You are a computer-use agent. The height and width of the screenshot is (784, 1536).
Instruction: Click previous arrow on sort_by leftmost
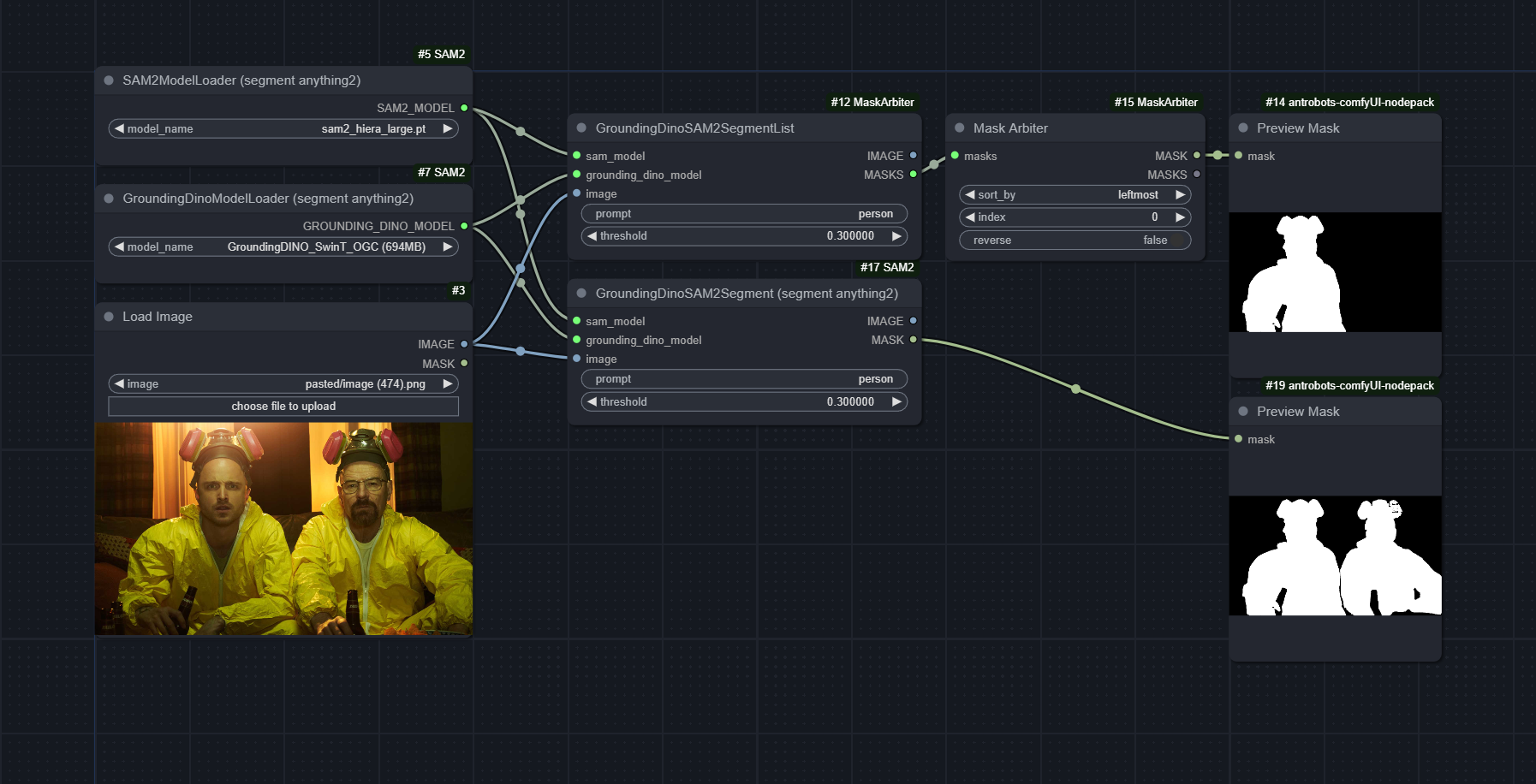point(971,195)
